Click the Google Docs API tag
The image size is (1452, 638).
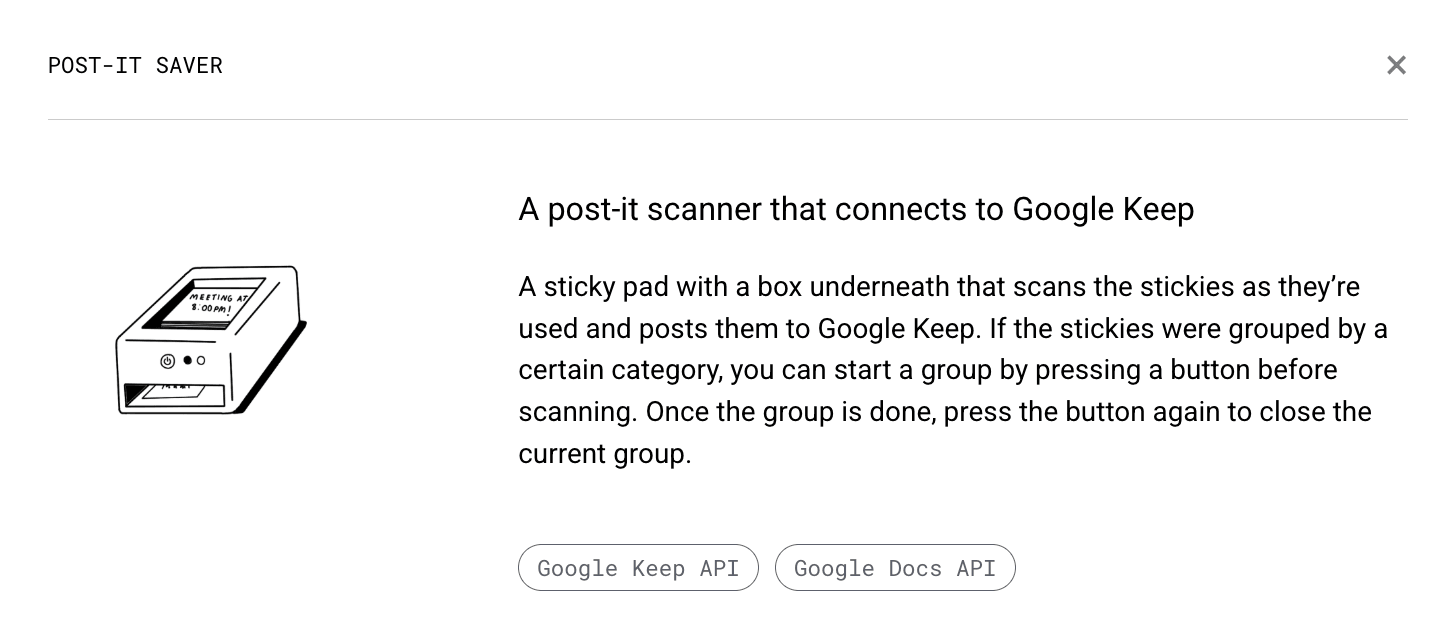(895, 568)
